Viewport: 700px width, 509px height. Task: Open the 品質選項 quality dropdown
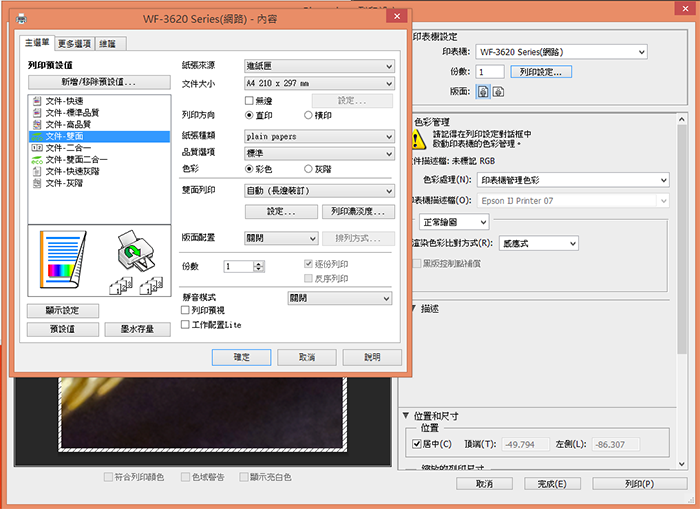coord(319,154)
